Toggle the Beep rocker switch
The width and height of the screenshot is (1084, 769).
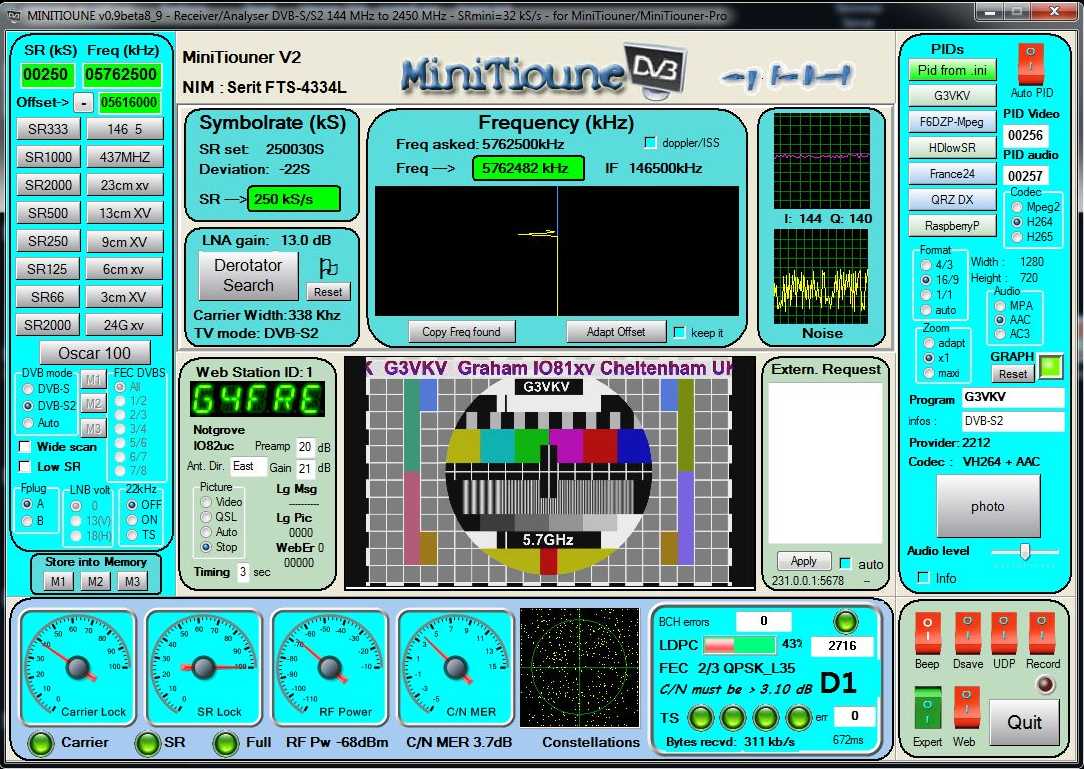(927, 633)
